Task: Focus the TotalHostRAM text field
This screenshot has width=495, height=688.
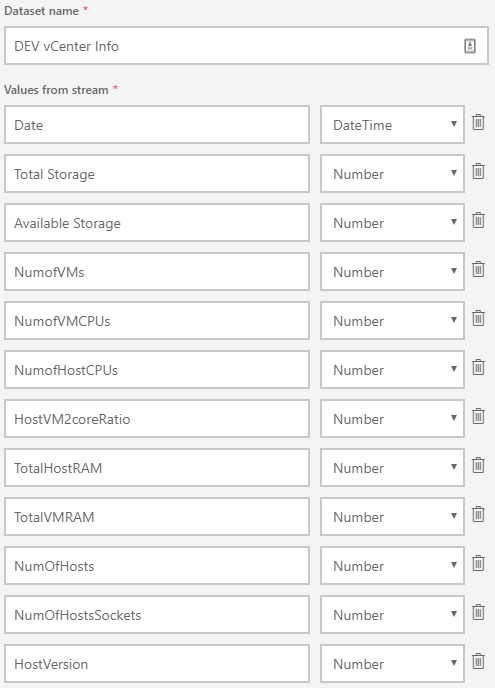Action: (157, 467)
